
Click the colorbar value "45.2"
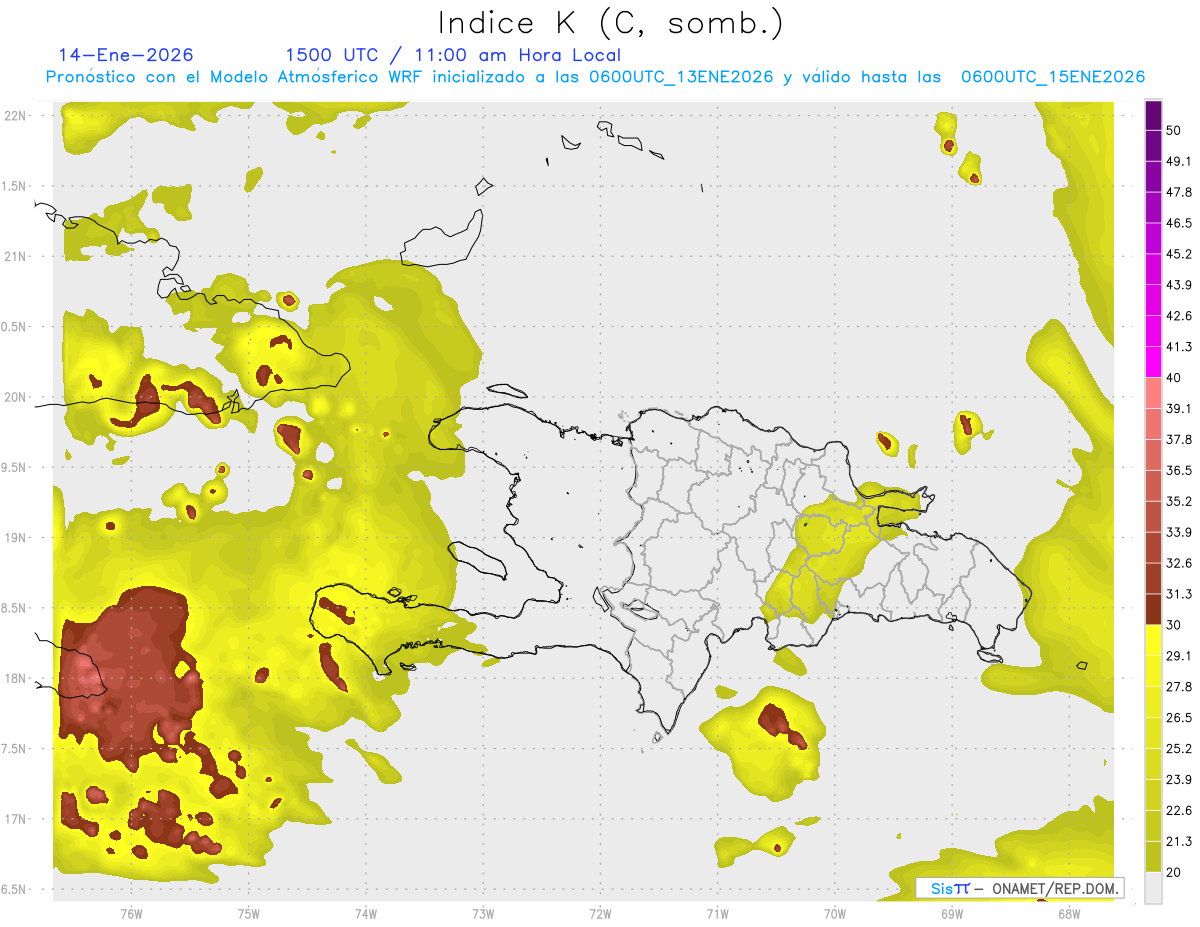pos(1179,254)
